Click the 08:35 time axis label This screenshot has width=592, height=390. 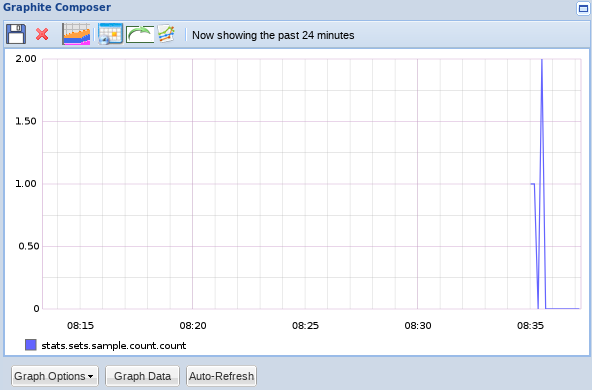[x=530, y=325]
